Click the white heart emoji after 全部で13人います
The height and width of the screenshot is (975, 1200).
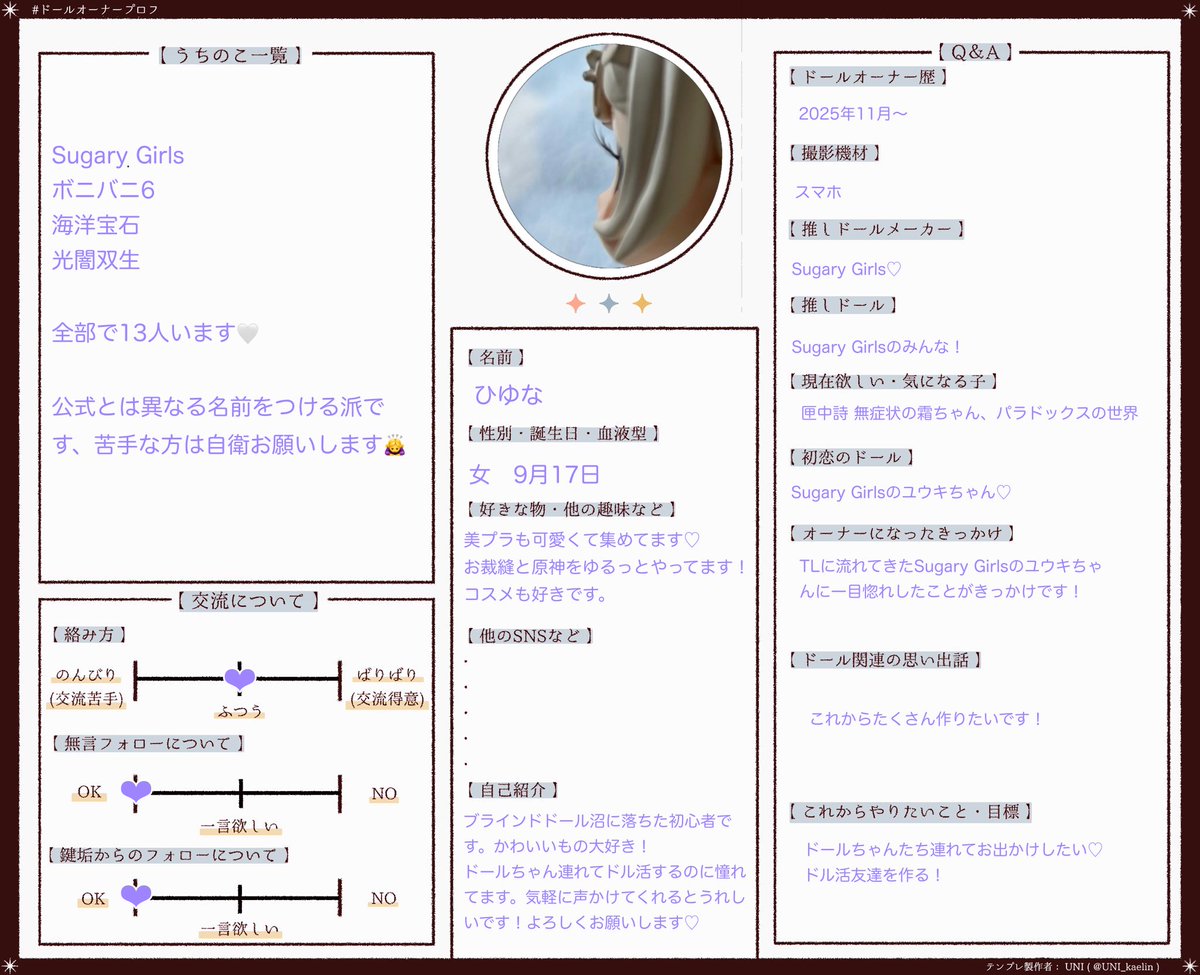[247, 333]
